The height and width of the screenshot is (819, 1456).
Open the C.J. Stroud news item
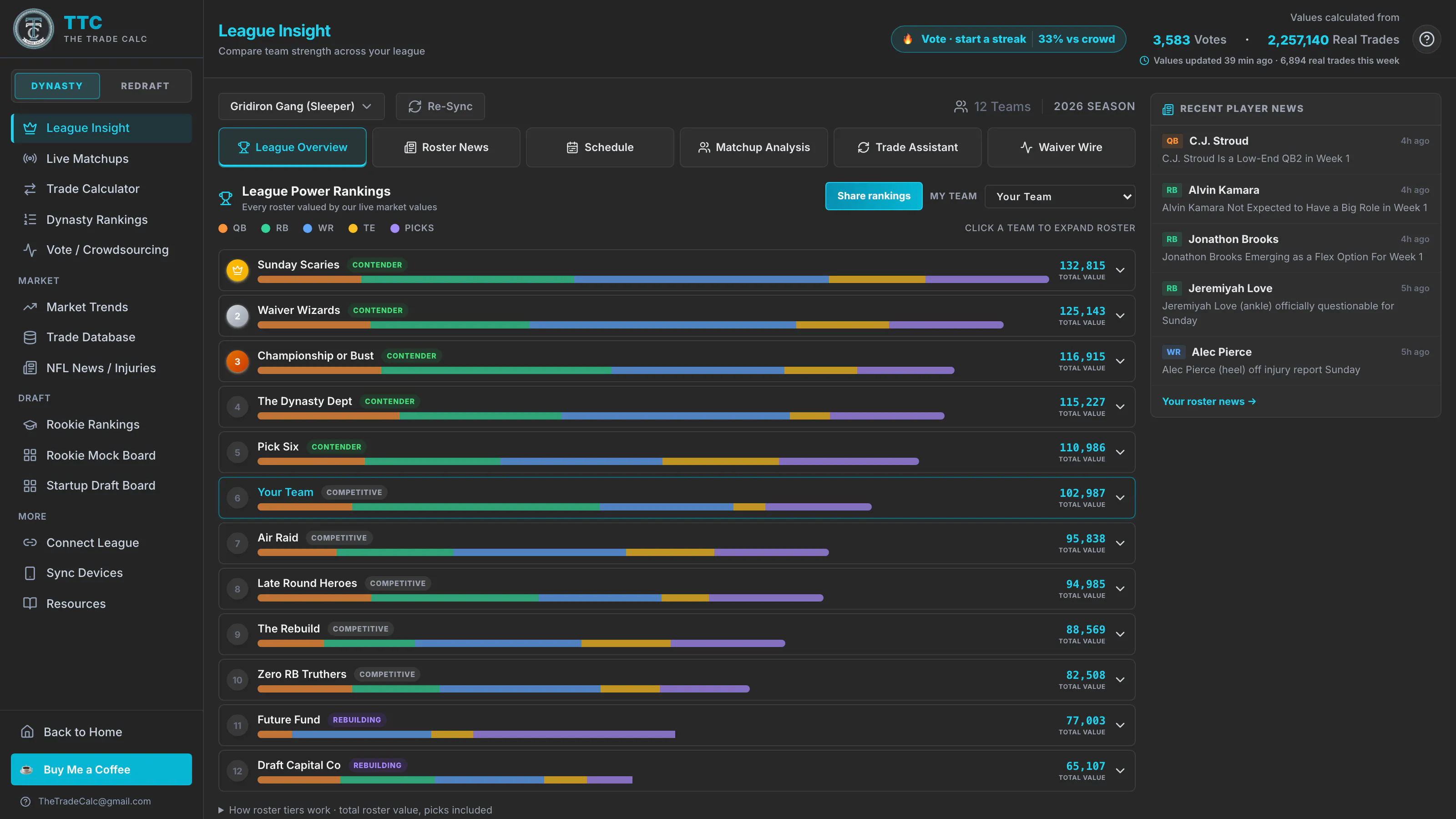[x=1295, y=150]
